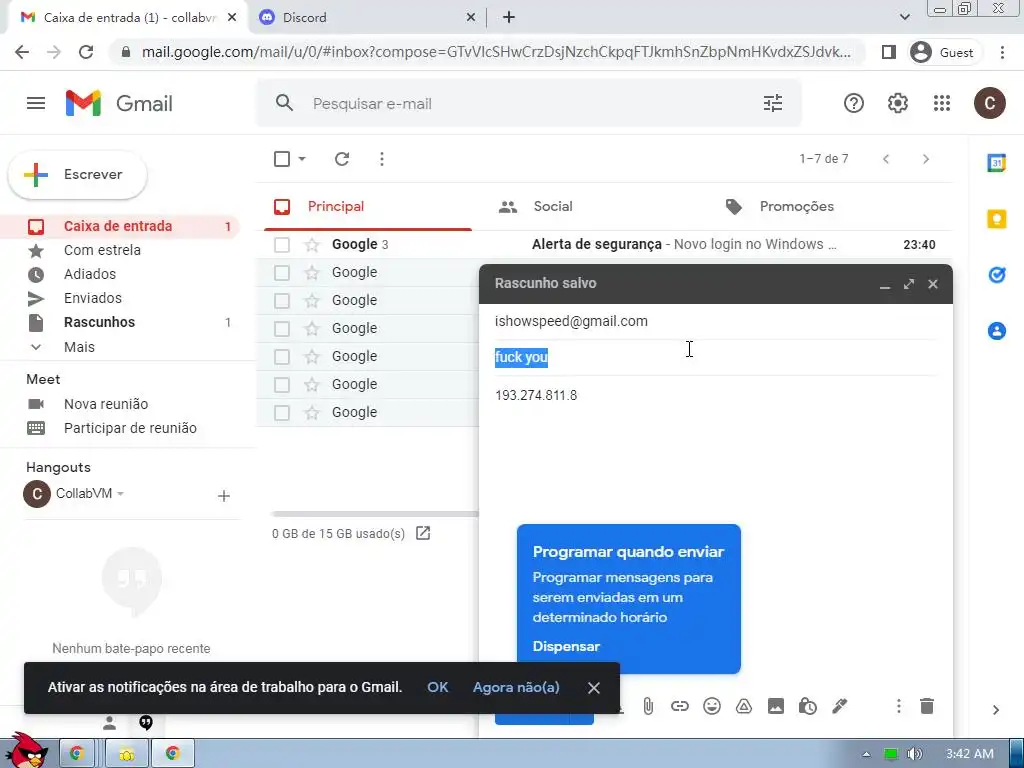Open Chrome three-dot menu
The width and height of the screenshot is (1024, 768).
coord(1002,52)
